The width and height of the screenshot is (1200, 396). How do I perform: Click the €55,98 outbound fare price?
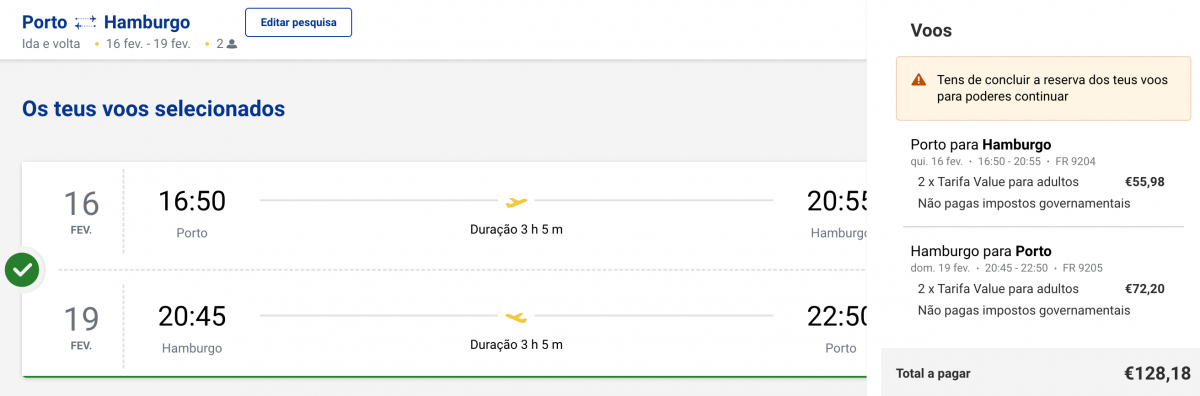(1145, 182)
